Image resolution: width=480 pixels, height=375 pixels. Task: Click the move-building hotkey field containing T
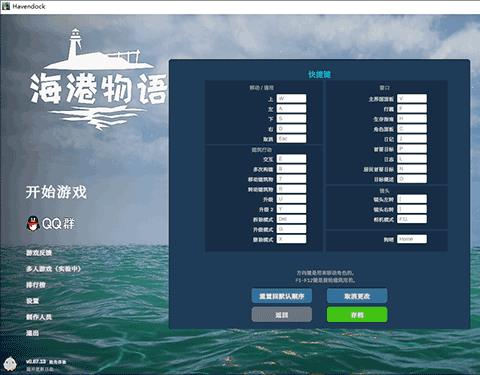tap(291, 179)
